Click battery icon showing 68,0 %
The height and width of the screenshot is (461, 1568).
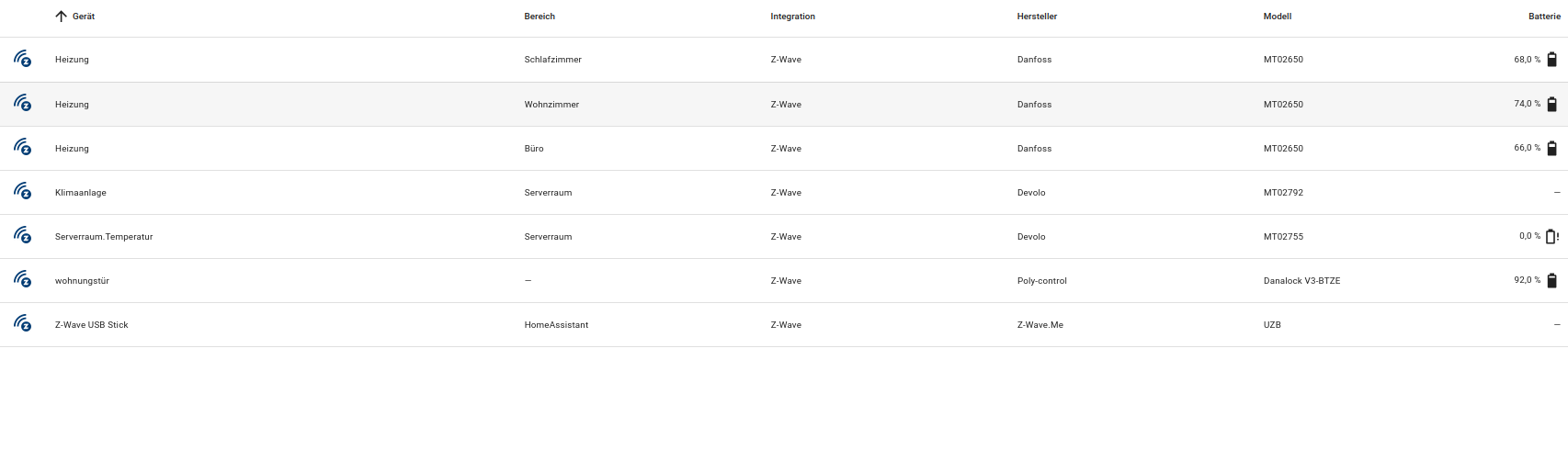click(x=1551, y=60)
